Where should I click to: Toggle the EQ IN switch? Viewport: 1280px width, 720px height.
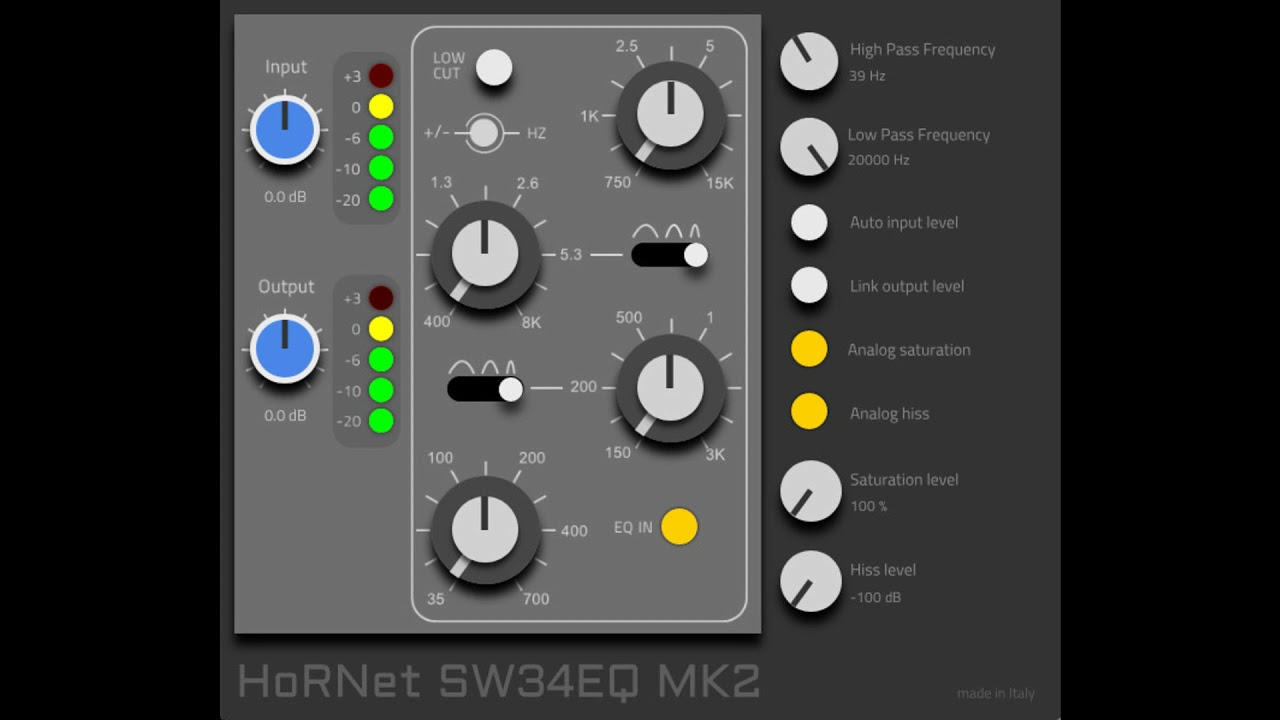[x=679, y=526]
